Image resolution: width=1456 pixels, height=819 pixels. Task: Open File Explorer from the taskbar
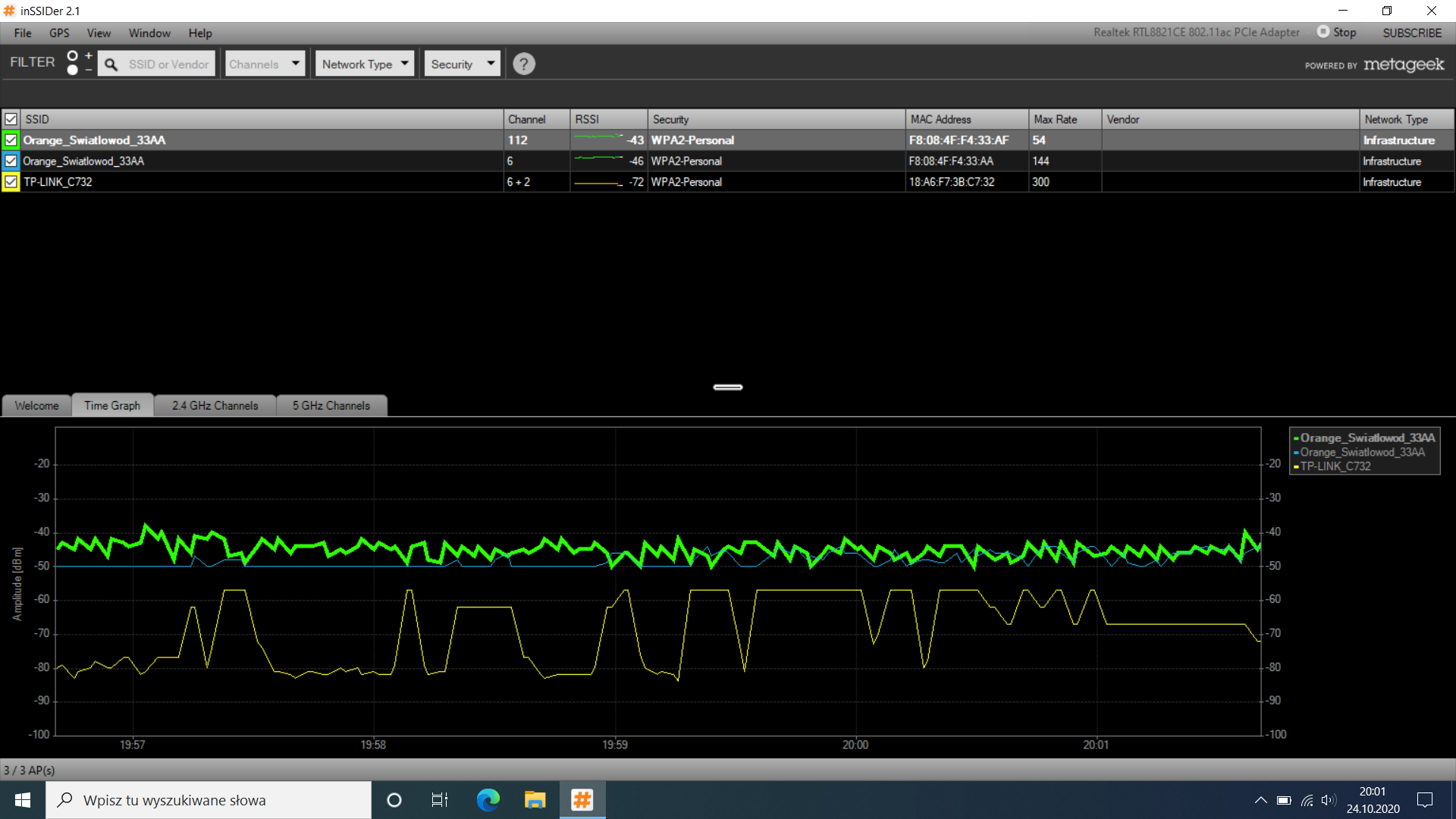point(535,800)
